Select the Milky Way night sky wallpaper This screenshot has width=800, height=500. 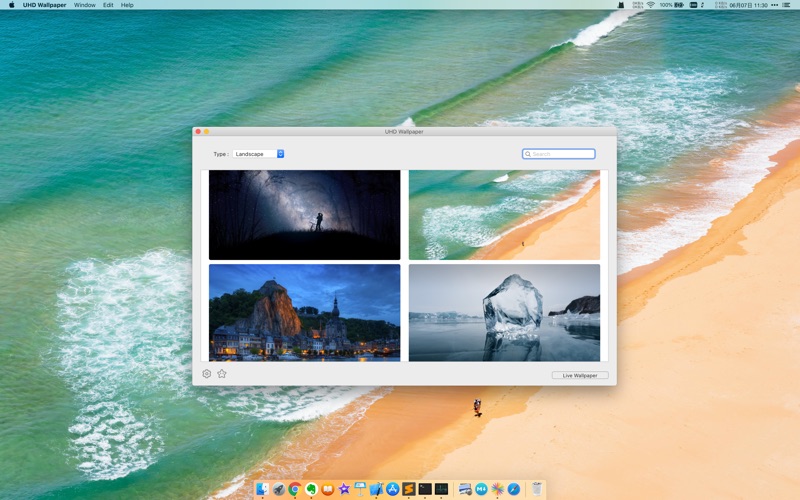click(304, 214)
